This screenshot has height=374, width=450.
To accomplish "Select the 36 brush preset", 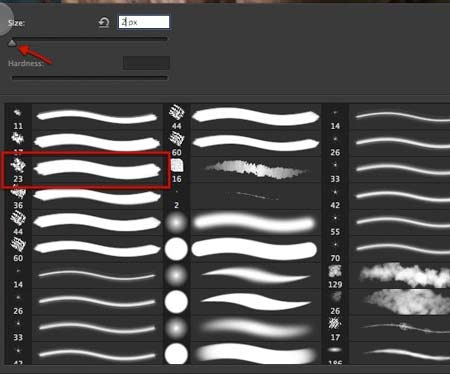I will (84, 196).
